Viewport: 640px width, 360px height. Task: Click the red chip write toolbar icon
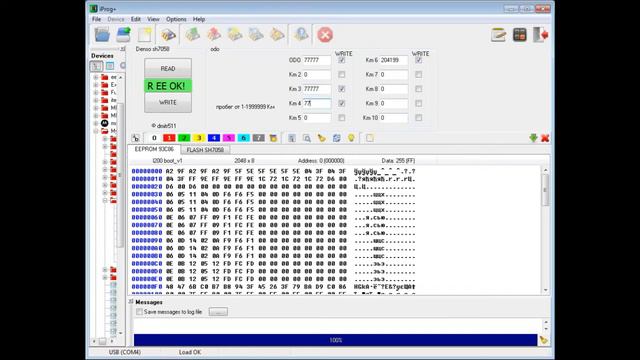(x=214, y=35)
